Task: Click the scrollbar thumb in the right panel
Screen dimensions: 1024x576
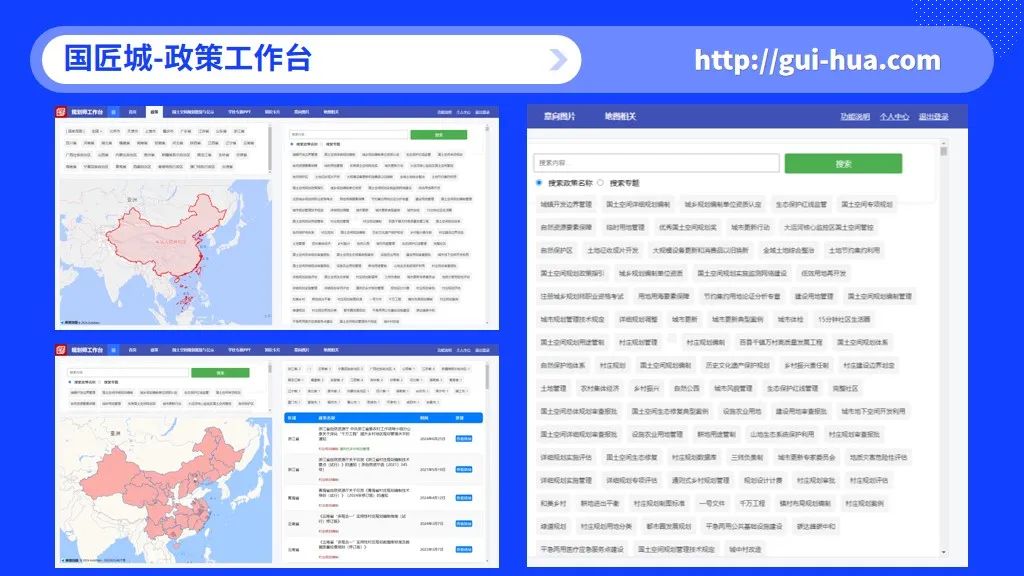Action: coord(944,151)
